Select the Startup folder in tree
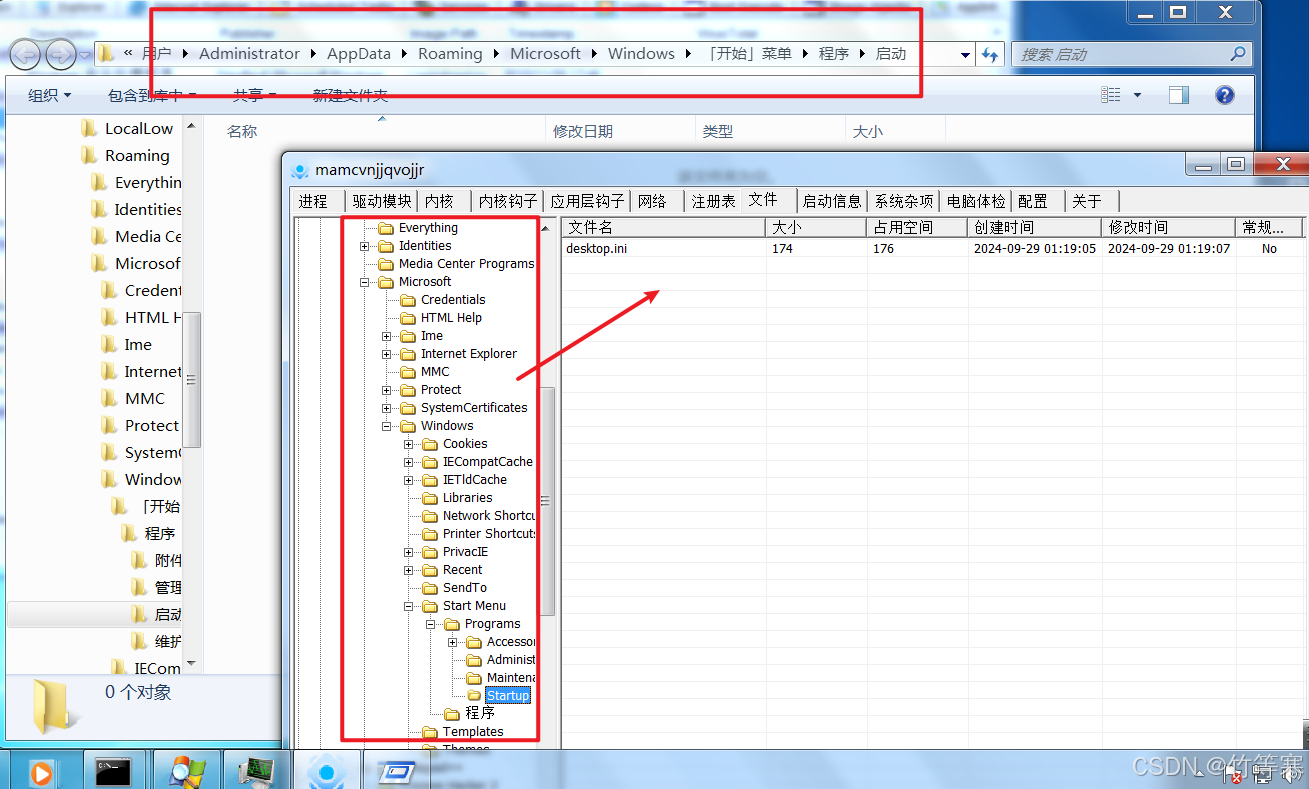The width and height of the screenshot is (1309, 789). point(507,696)
